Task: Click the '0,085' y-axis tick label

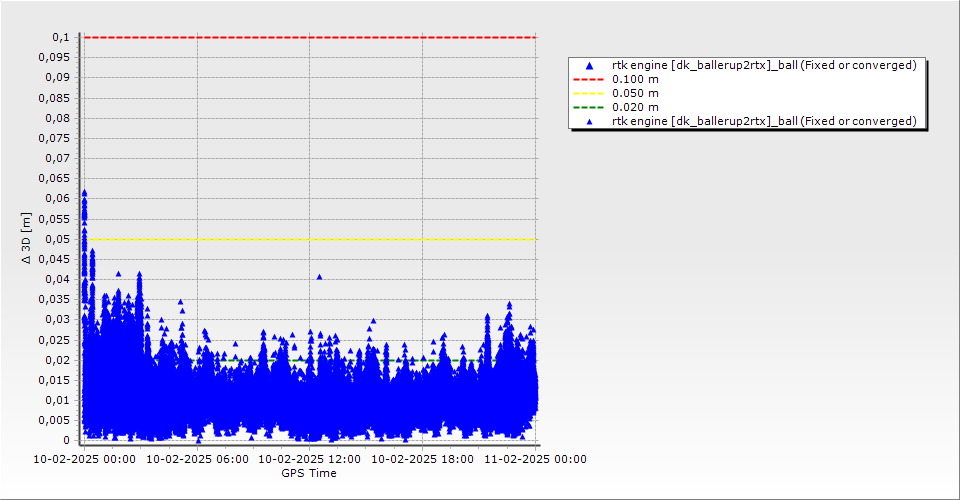Action: pyautogui.click(x=54, y=98)
